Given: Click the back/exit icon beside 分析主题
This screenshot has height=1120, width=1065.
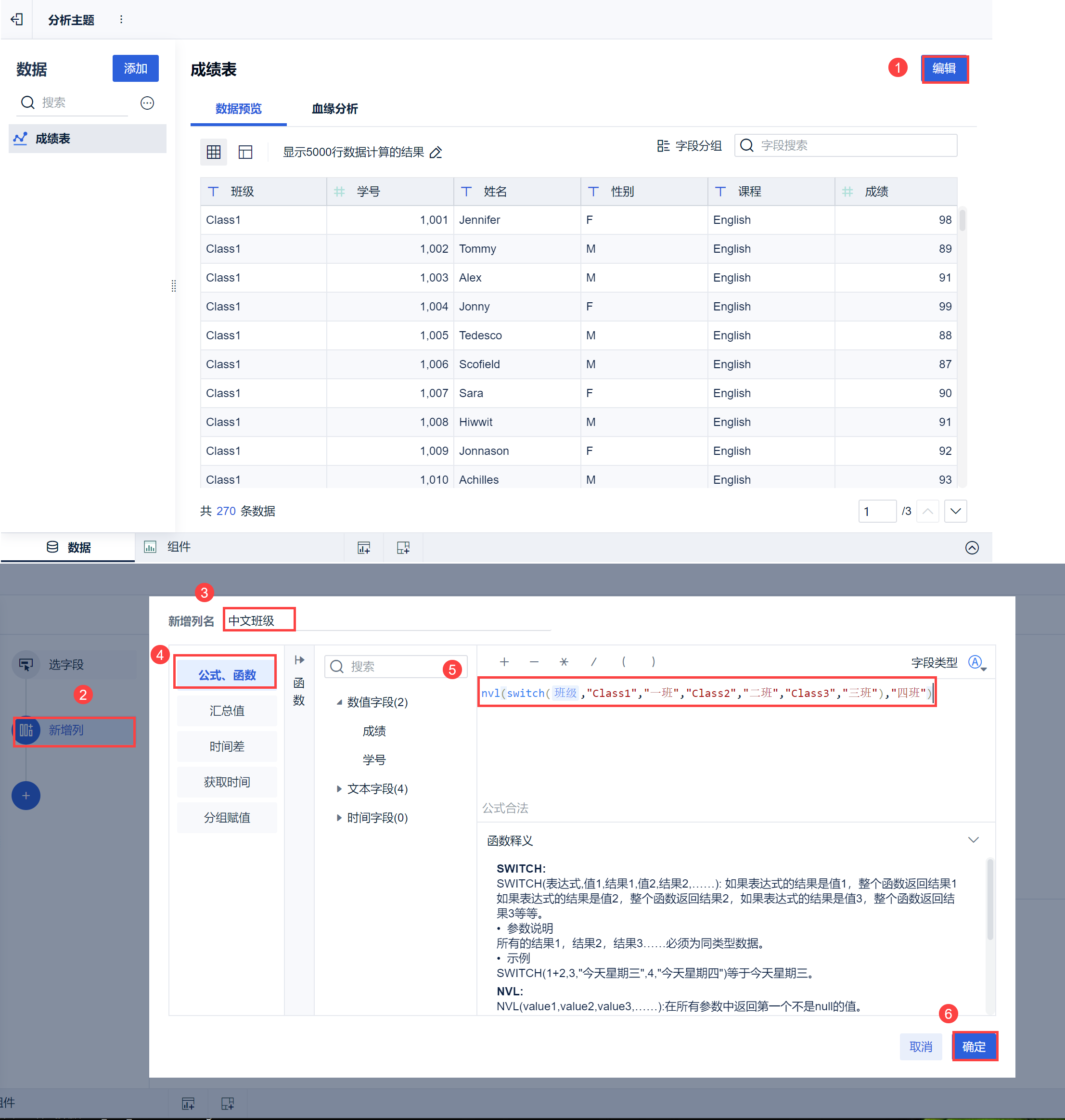Looking at the screenshot, I should pyautogui.click(x=17, y=19).
